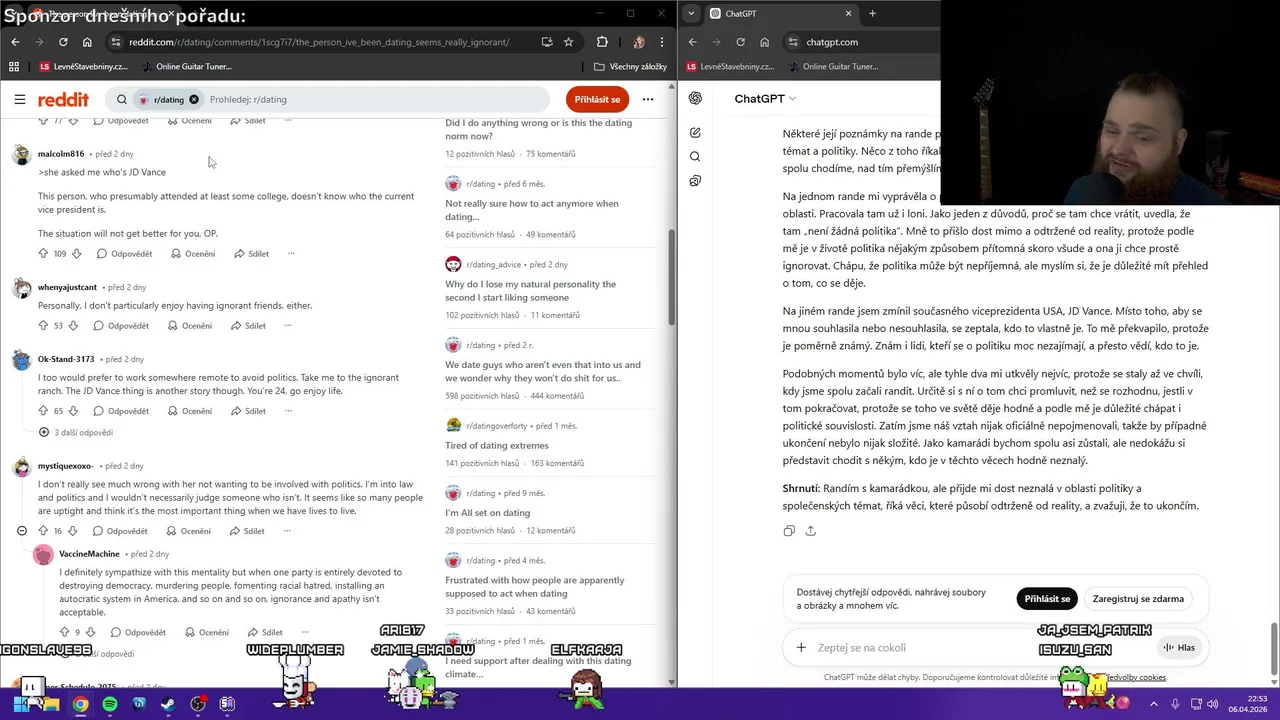The width and height of the screenshot is (1280, 720).
Task: Bookmark the Reddit page with star
Action: tap(569, 42)
